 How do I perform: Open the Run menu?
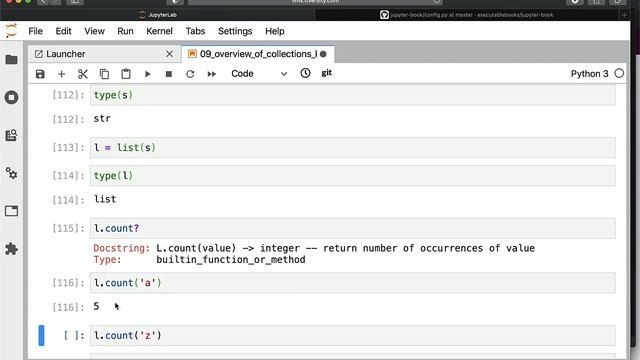125,31
